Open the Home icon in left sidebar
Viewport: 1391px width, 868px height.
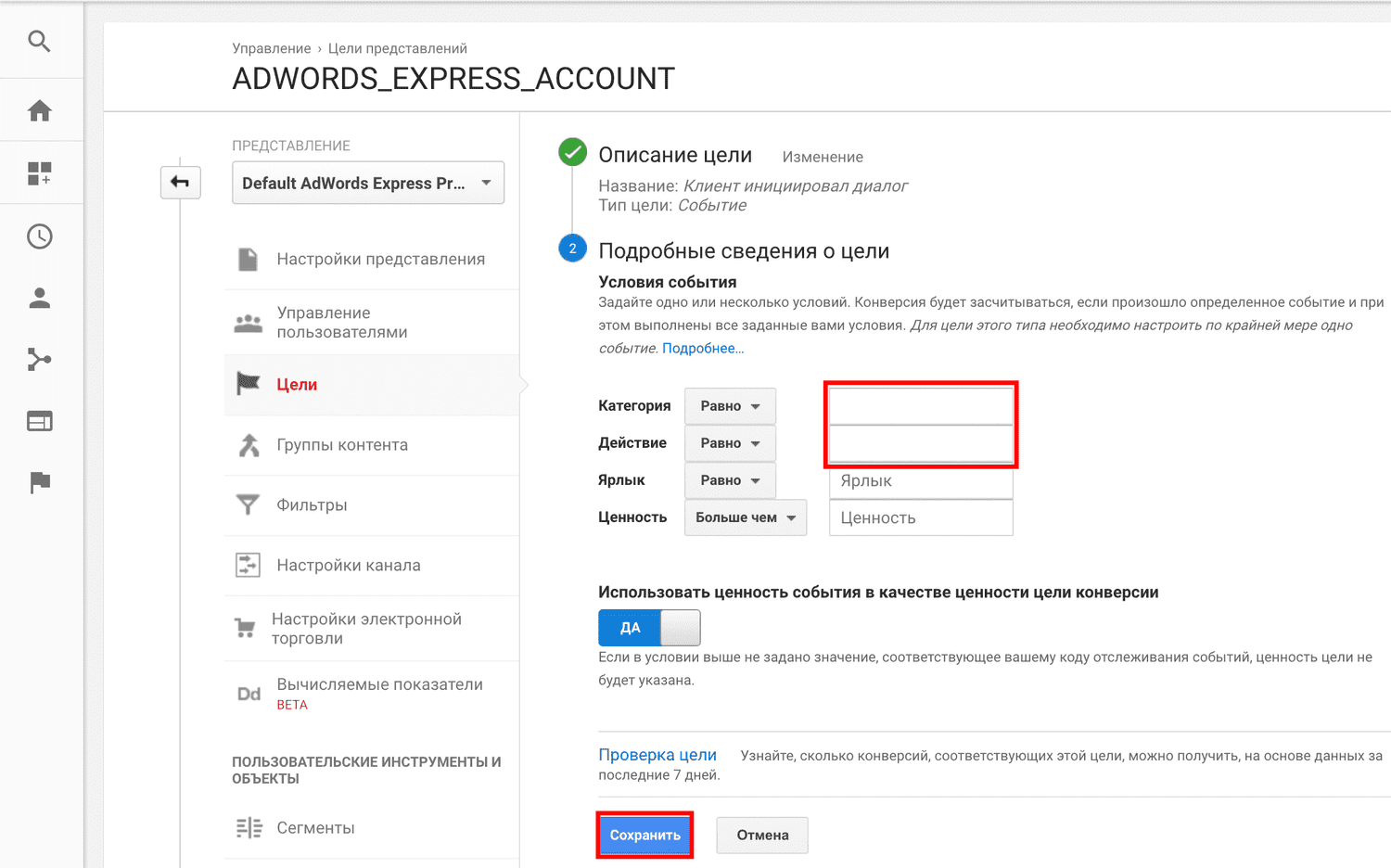coord(39,111)
